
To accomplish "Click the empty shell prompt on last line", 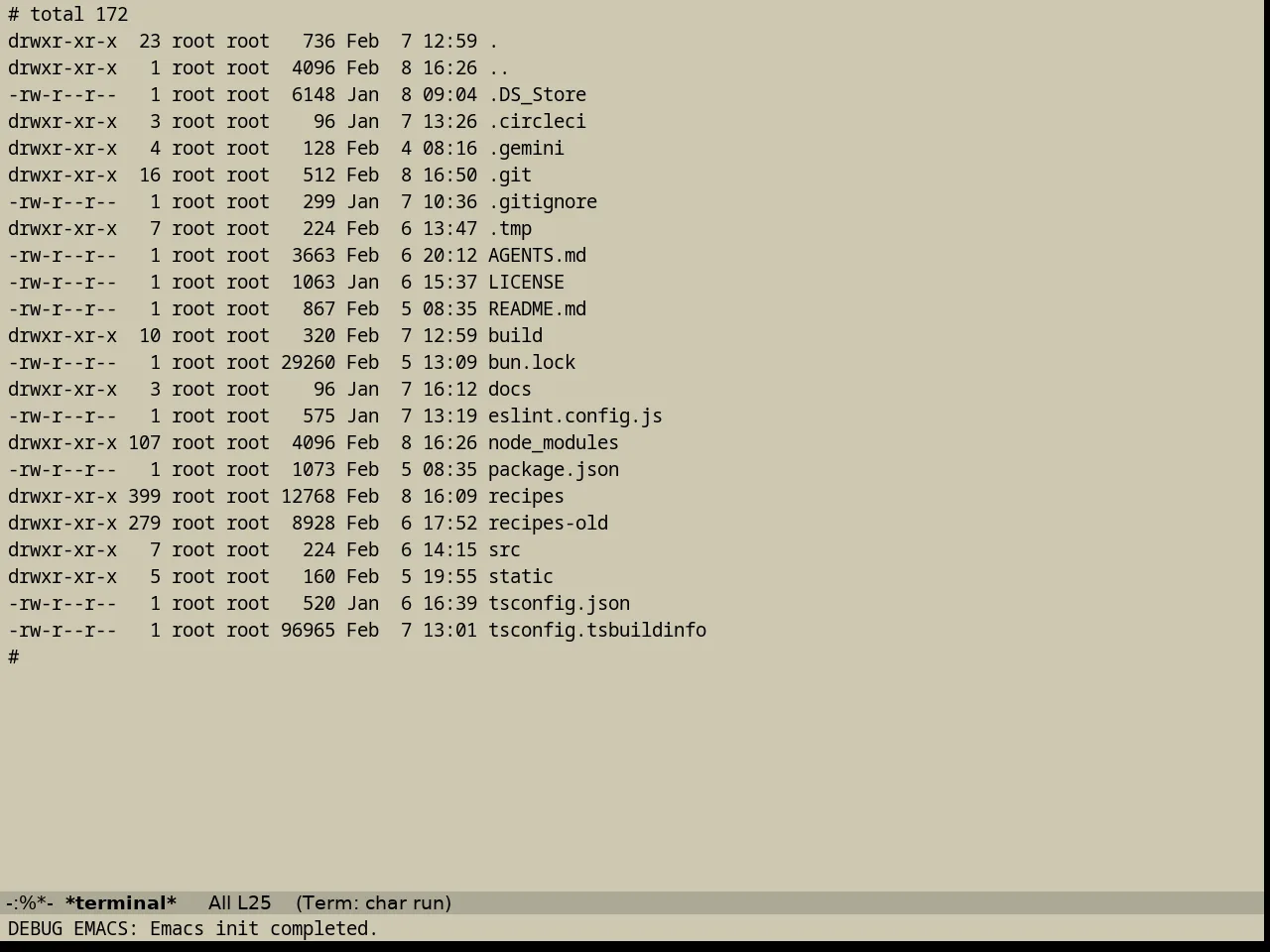I will [14, 657].
